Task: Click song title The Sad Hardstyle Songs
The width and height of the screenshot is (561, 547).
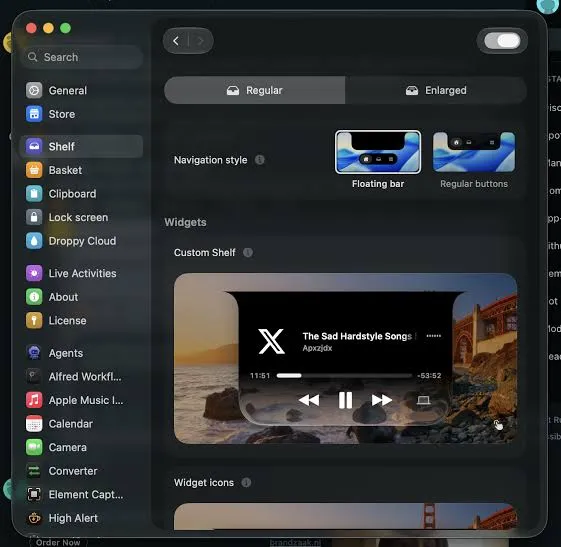Action: (x=357, y=336)
